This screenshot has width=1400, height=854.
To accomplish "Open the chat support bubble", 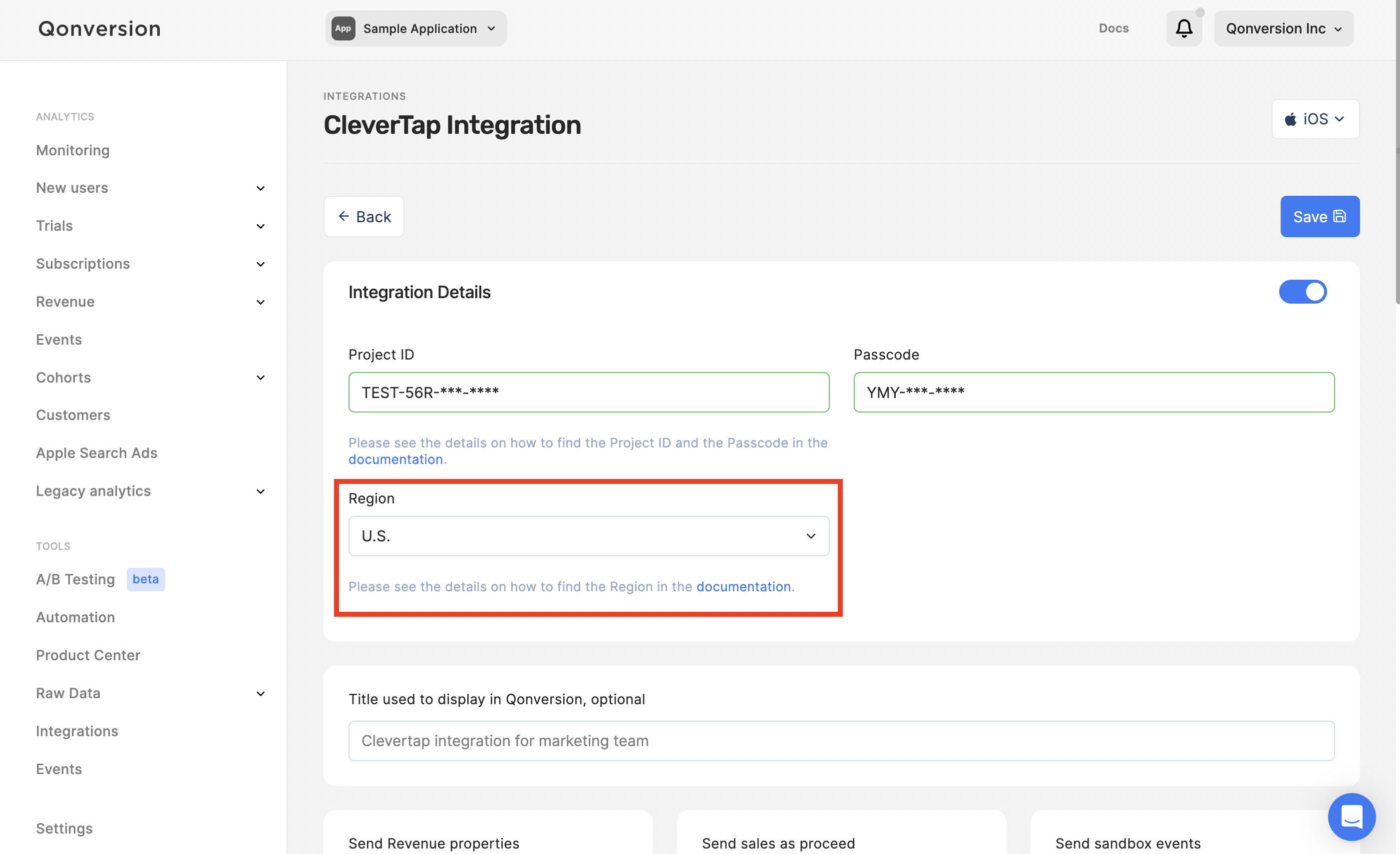I will click(1351, 817).
